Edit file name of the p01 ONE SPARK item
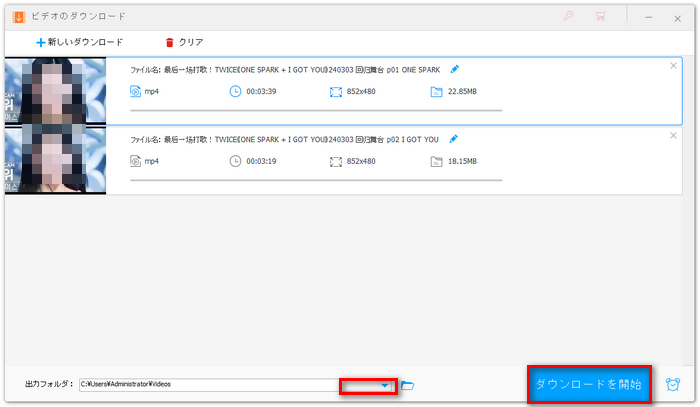700x407 pixels. click(x=454, y=69)
